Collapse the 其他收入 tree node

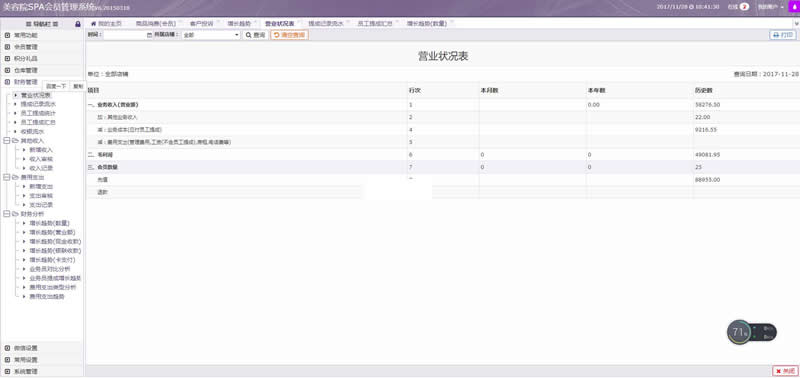tap(7, 140)
